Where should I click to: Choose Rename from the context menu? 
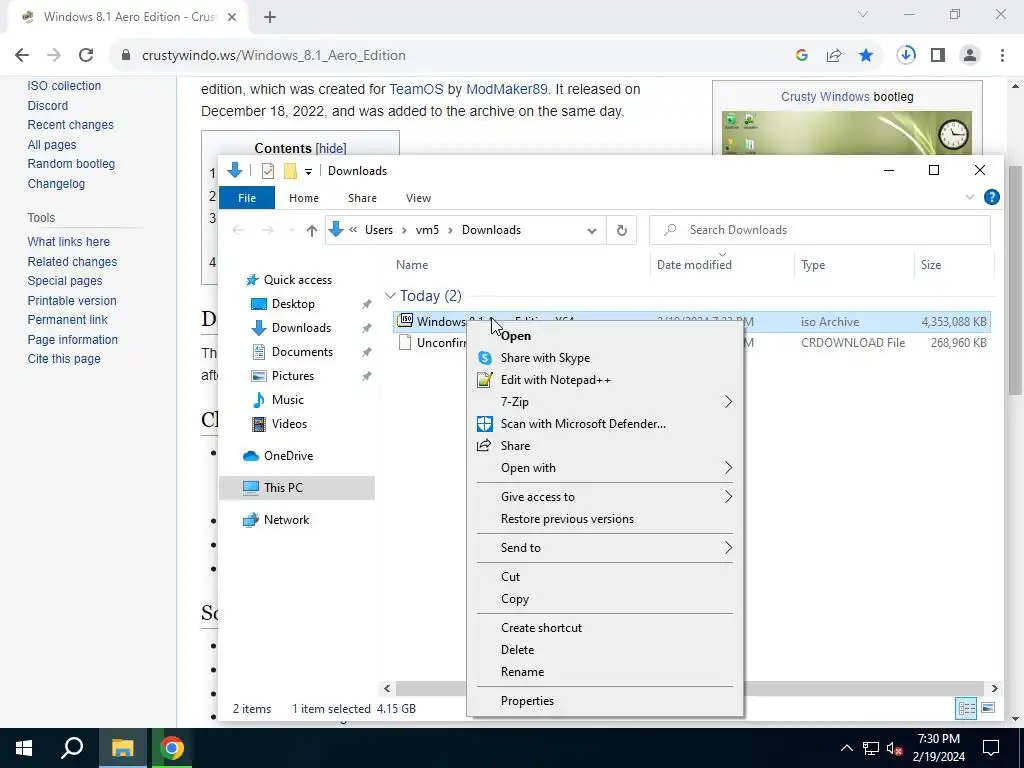[x=605, y=672]
